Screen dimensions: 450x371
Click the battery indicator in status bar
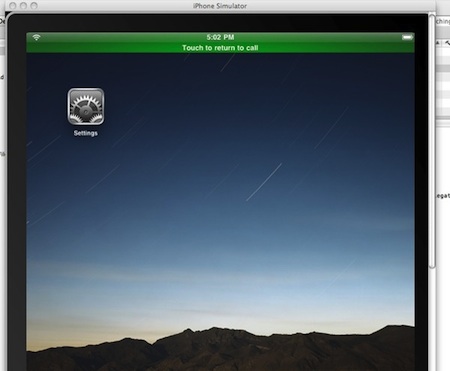click(407, 37)
